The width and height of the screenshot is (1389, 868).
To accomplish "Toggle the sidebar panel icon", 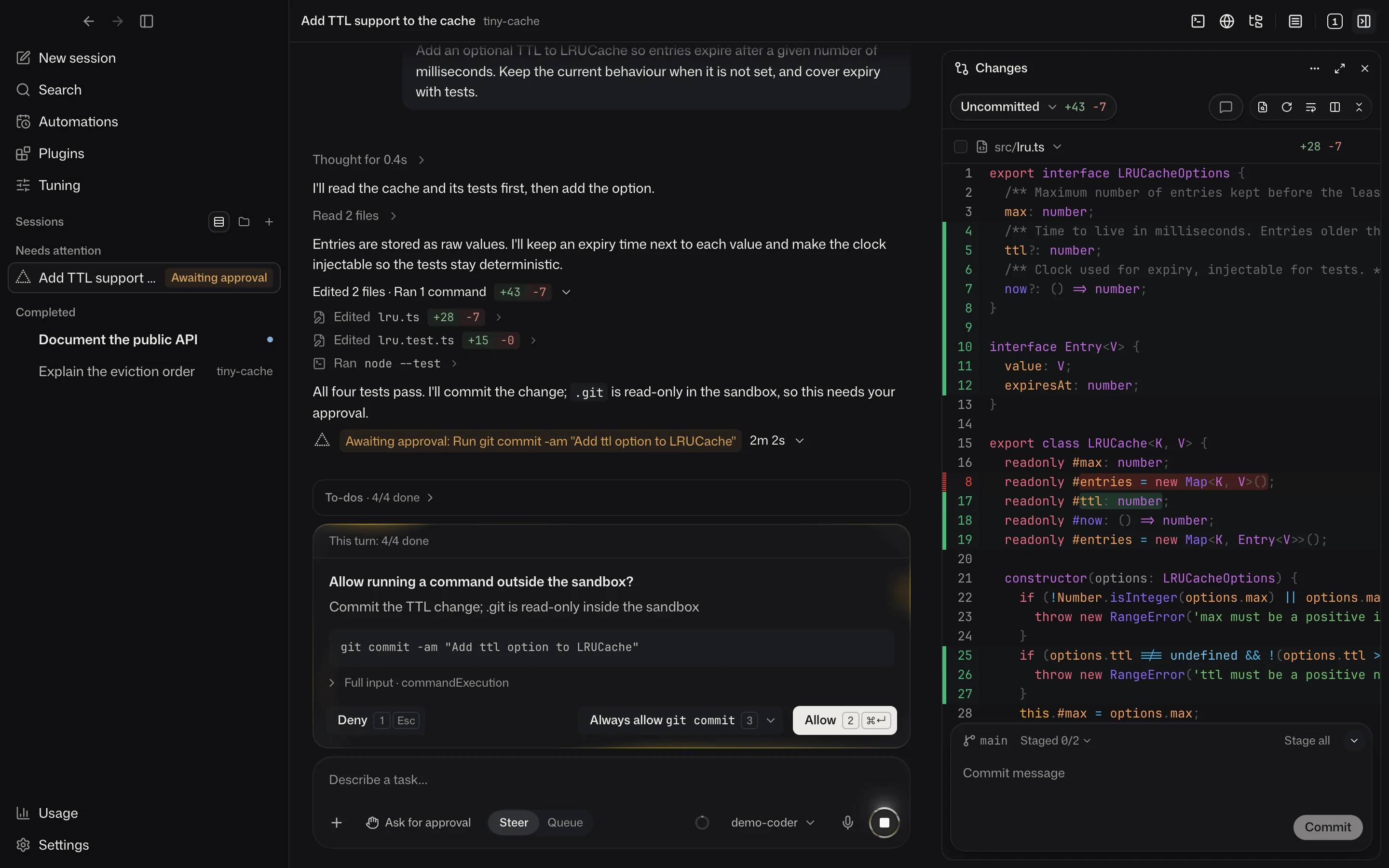I will point(146,21).
